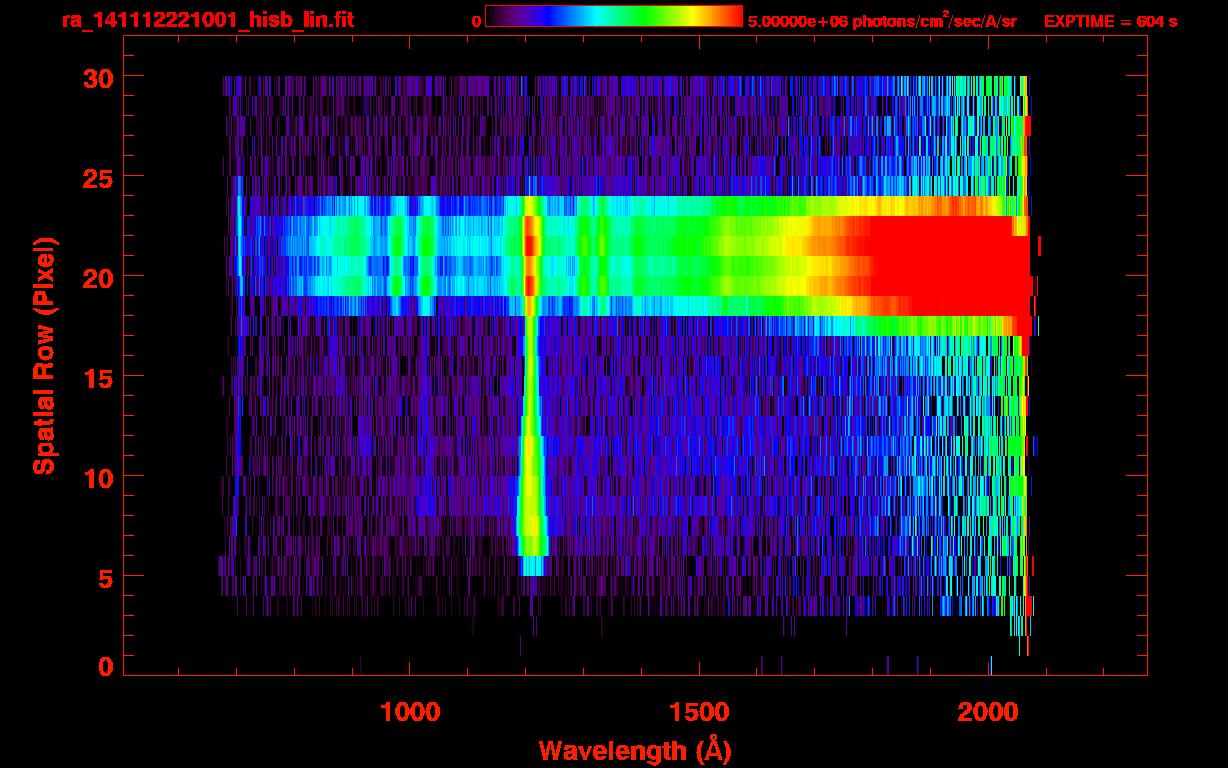1228x768 pixels.
Task: Click the x-axis tick label 1500
Action: [699, 712]
